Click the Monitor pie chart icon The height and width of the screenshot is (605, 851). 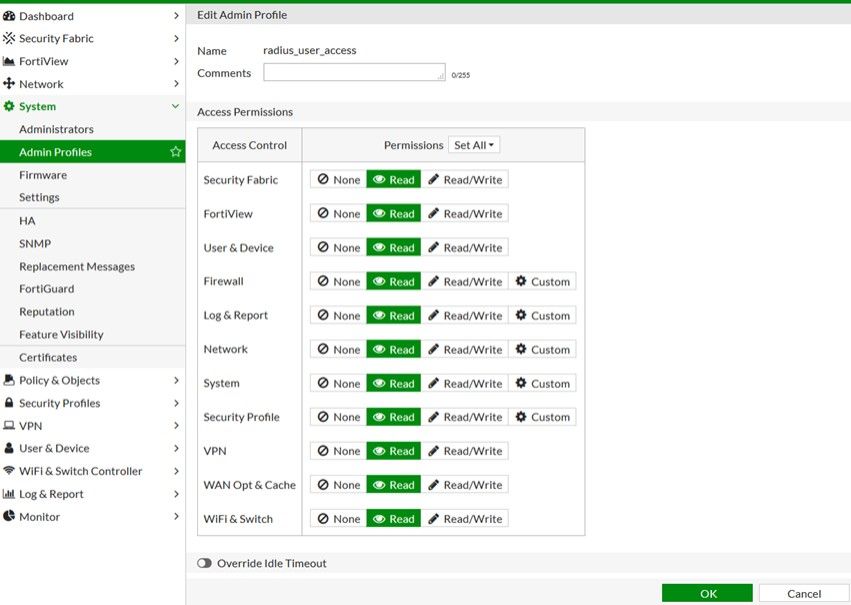[x=9, y=516]
